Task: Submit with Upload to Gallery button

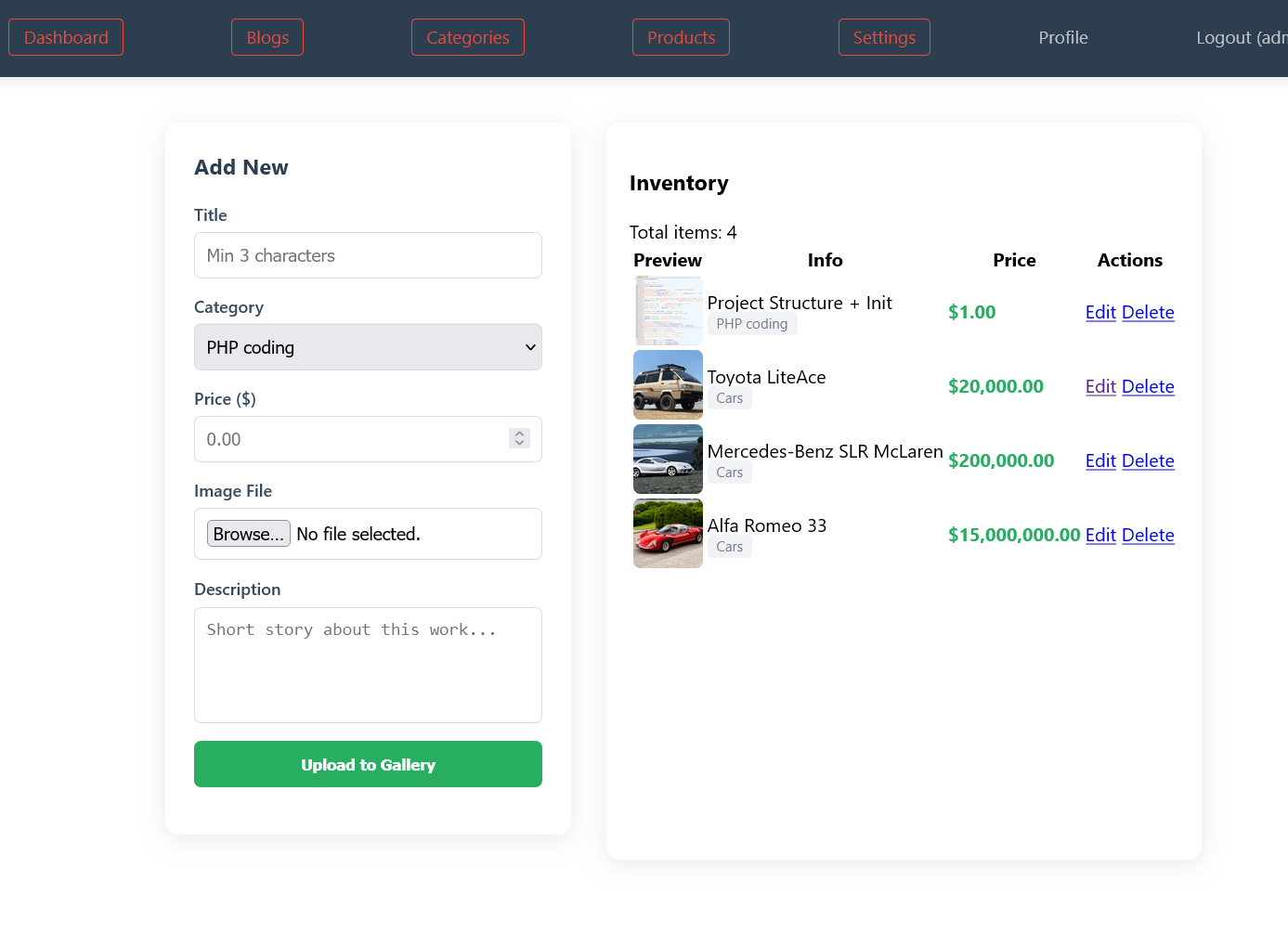Action: point(368,764)
